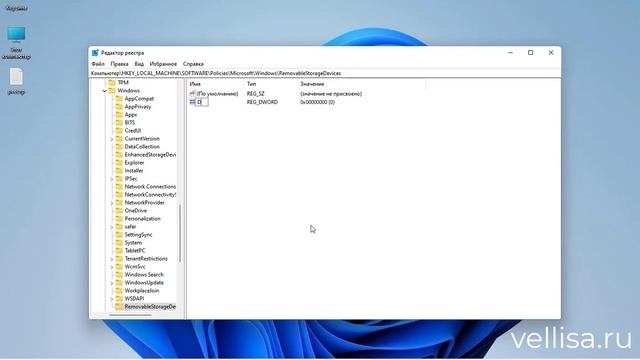The image size is (640, 360).
Task: Select the Network Connections folder icon
Action: (119, 187)
